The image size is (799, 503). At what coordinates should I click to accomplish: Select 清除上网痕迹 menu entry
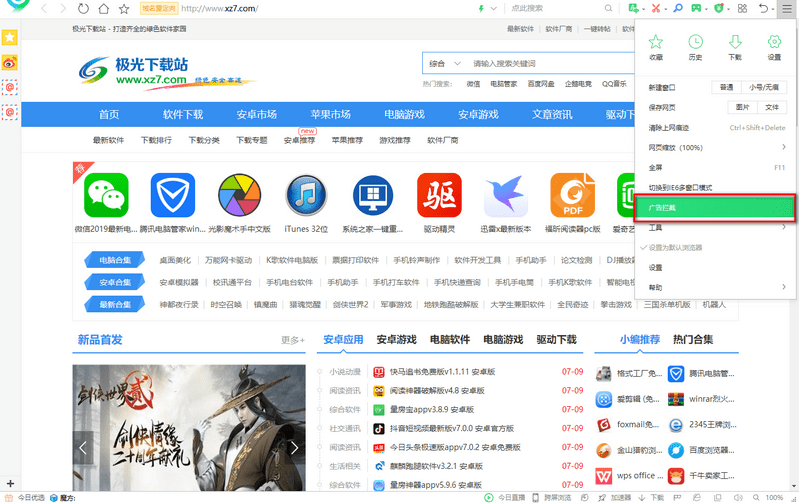coord(715,127)
